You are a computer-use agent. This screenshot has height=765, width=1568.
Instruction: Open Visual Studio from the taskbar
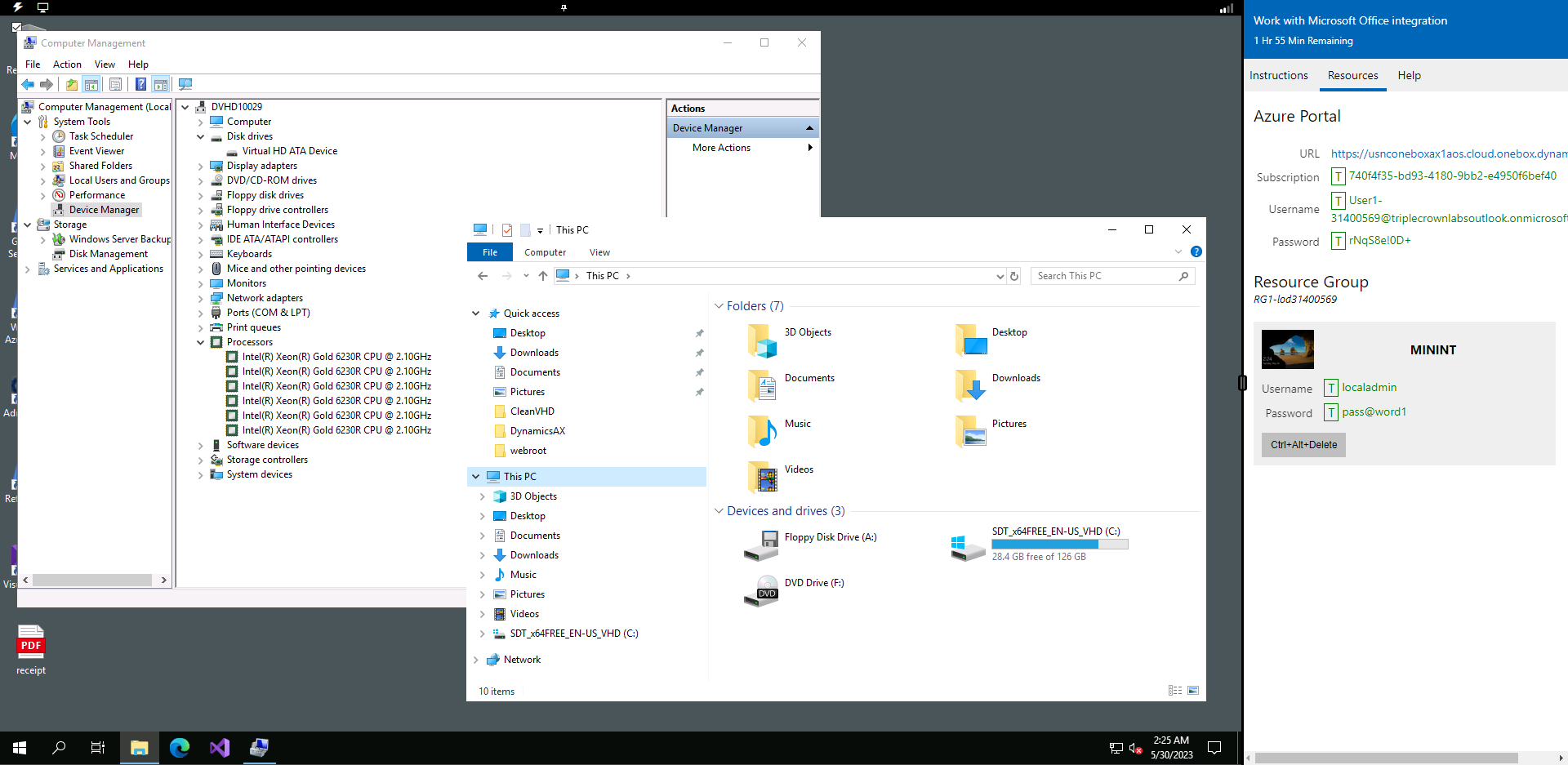click(220, 747)
